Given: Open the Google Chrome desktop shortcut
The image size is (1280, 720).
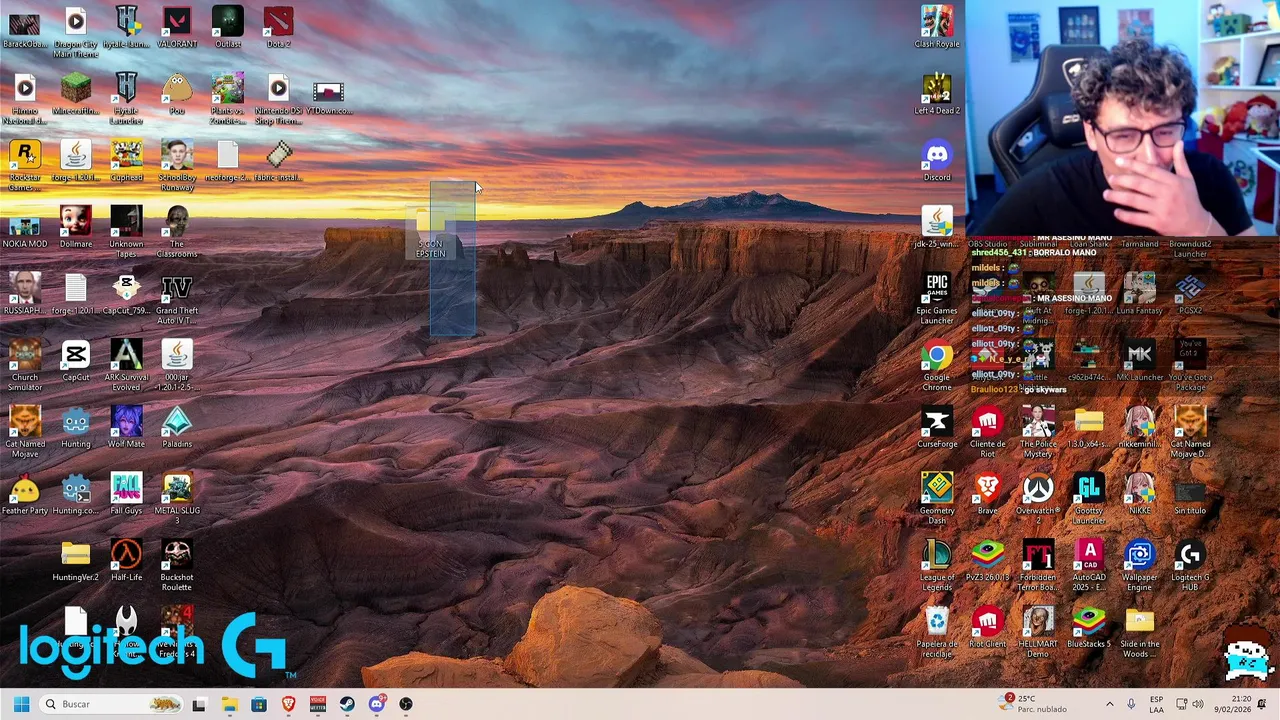Looking at the screenshot, I should click(937, 366).
